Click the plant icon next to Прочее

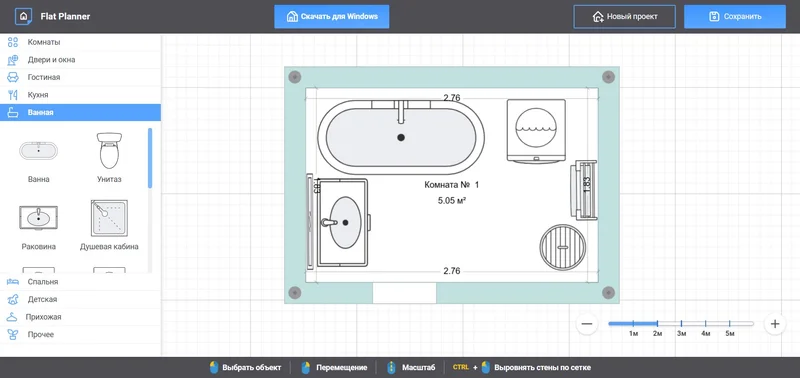click(13, 335)
